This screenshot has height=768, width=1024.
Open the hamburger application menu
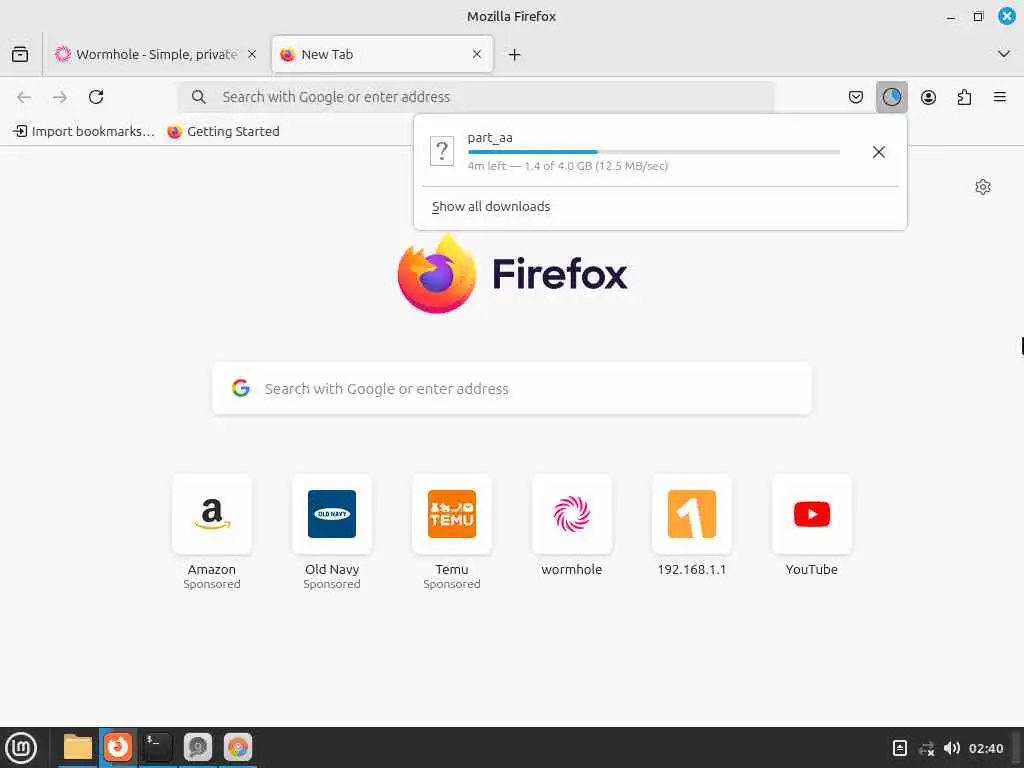[1000, 97]
